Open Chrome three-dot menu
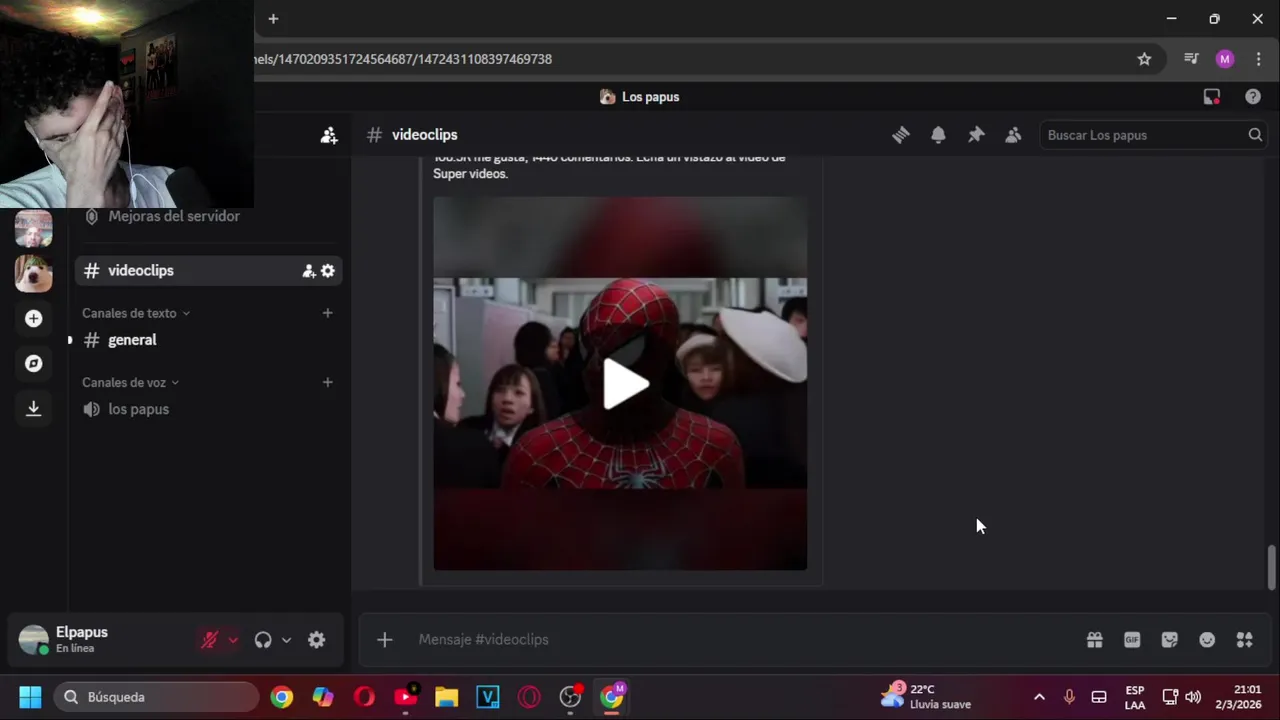This screenshot has height=720, width=1280. pos(1258,59)
